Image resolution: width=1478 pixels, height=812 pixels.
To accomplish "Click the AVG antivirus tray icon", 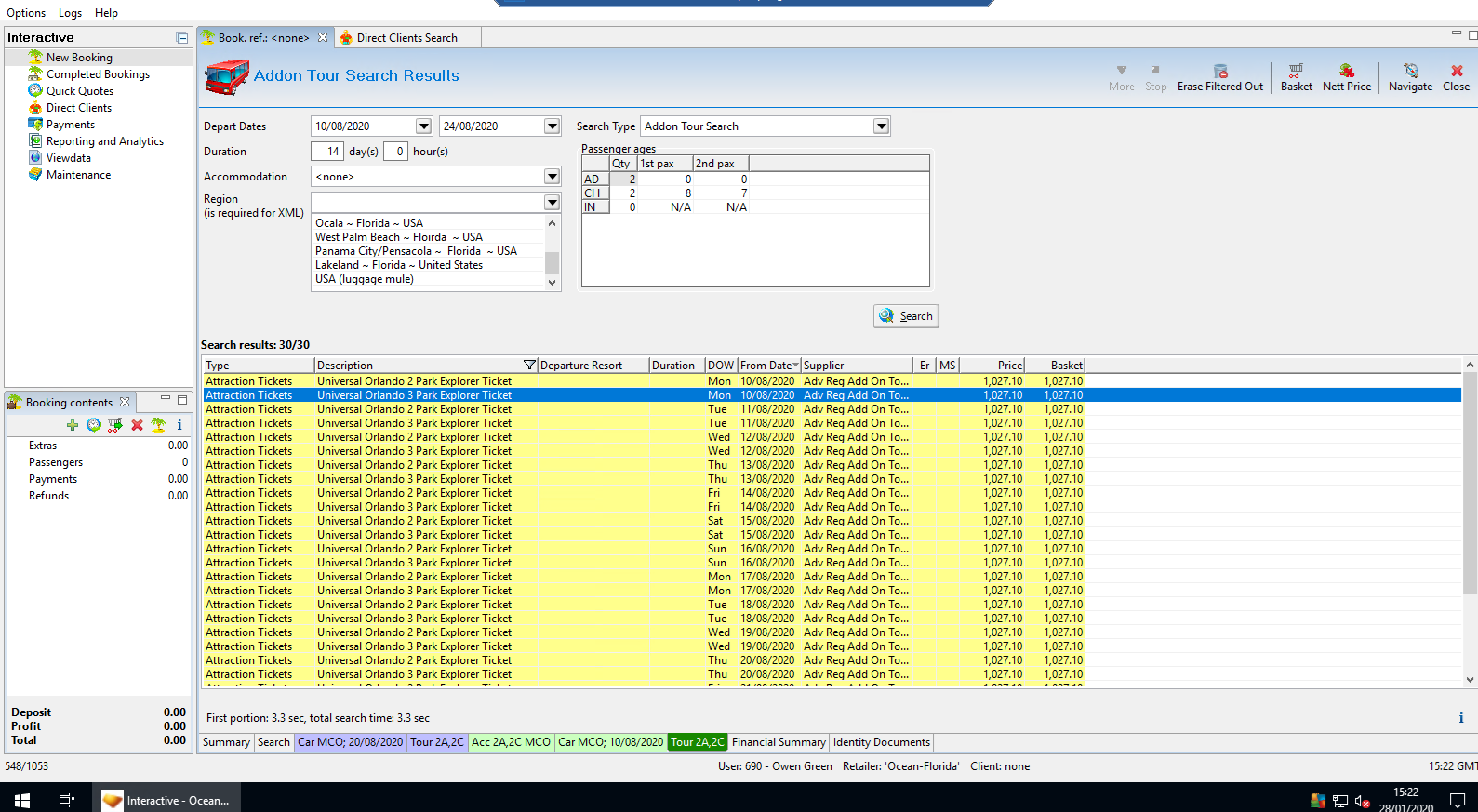I will click(1318, 801).
